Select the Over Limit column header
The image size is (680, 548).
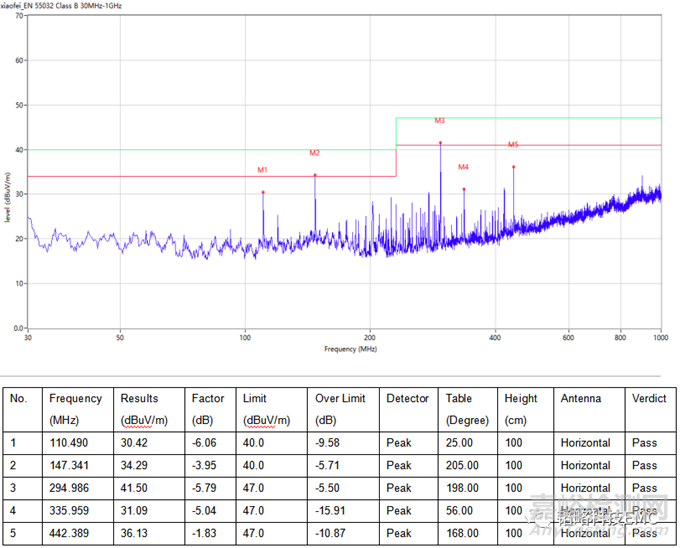[x=340, y=398]
